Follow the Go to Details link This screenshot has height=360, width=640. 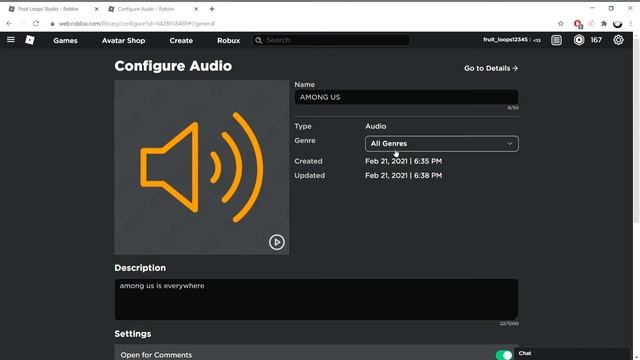click(x=491, y=68)
